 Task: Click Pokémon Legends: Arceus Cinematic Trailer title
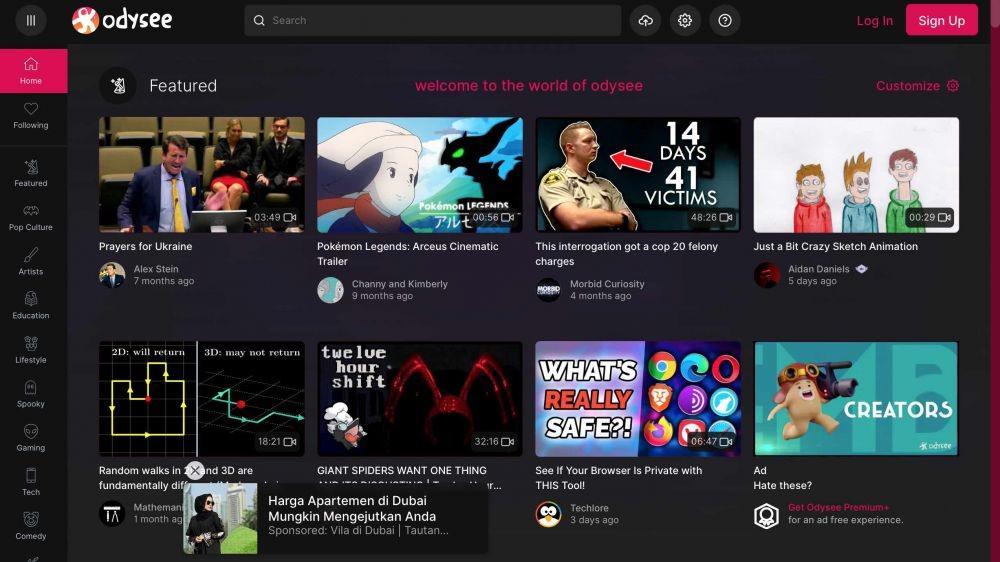(x=408, y=254)
